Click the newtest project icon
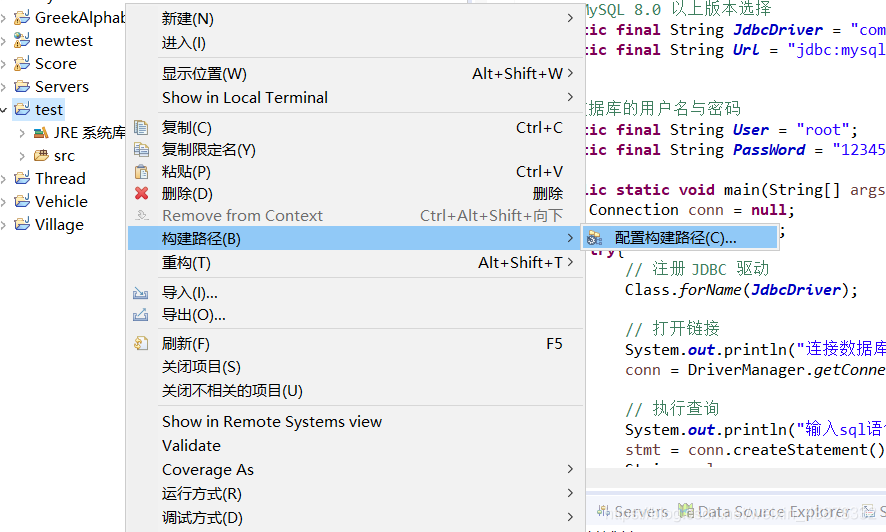The height and width of the screenshot is (532, 886). (x=22, y=41)
